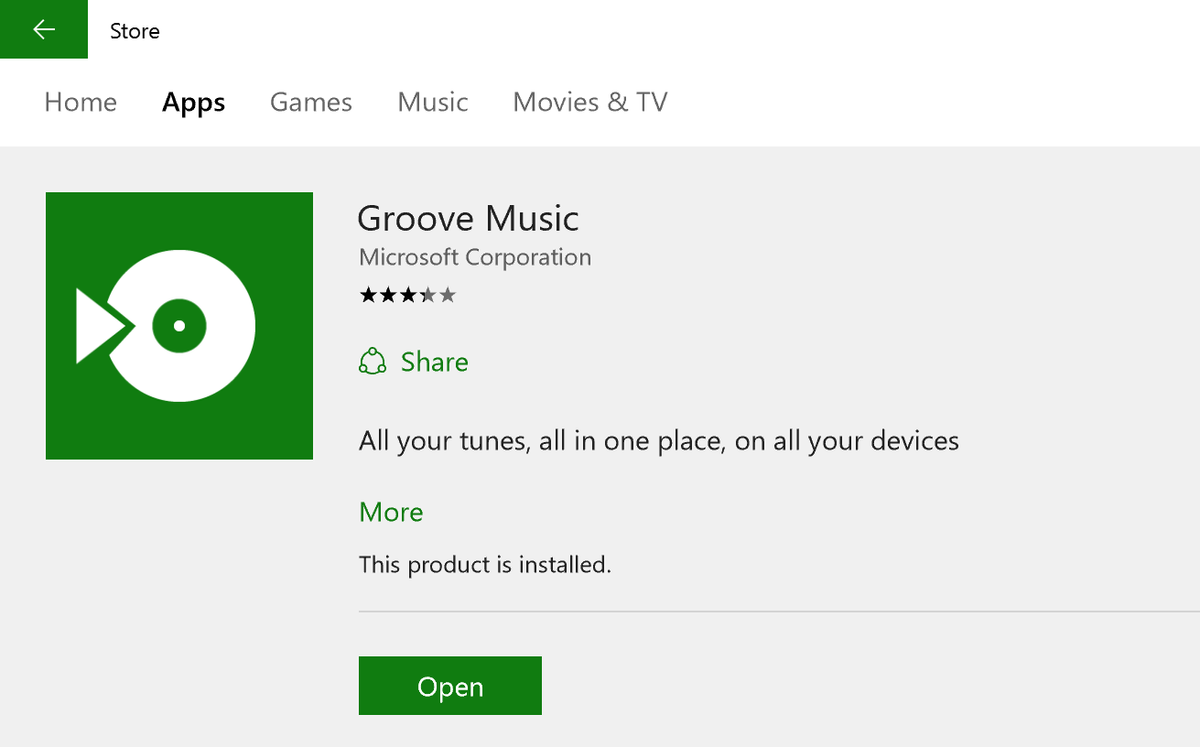Click Microsoft Corporation publisher name

coord(474,257)
